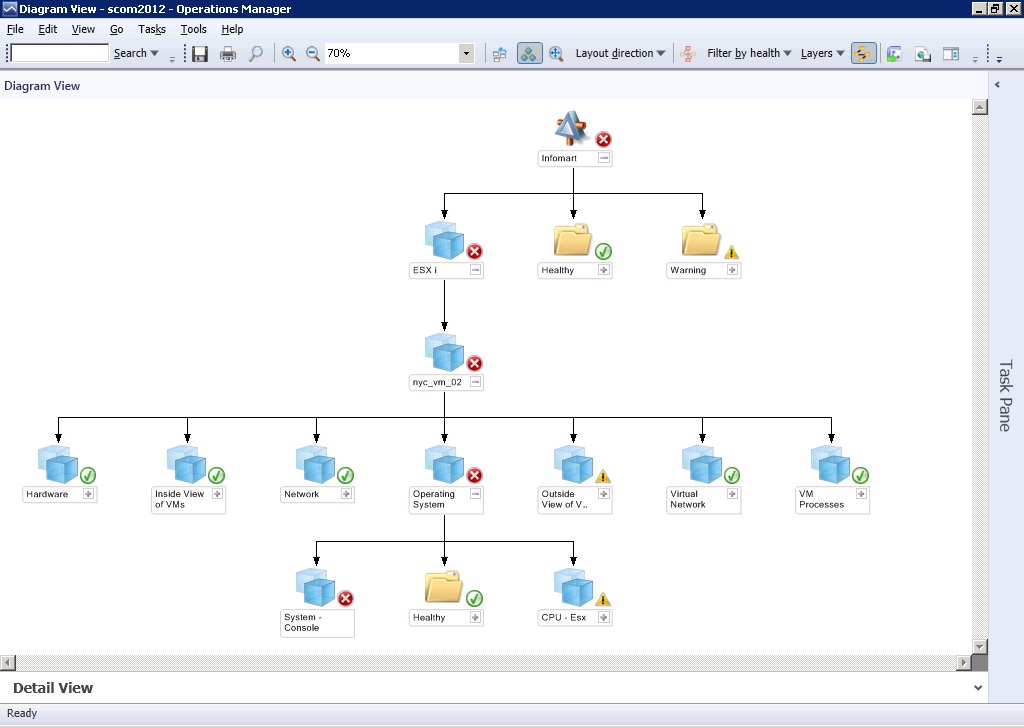
Task: Open the Go menu
Action: pyautogui.click(x=116, y=29)
